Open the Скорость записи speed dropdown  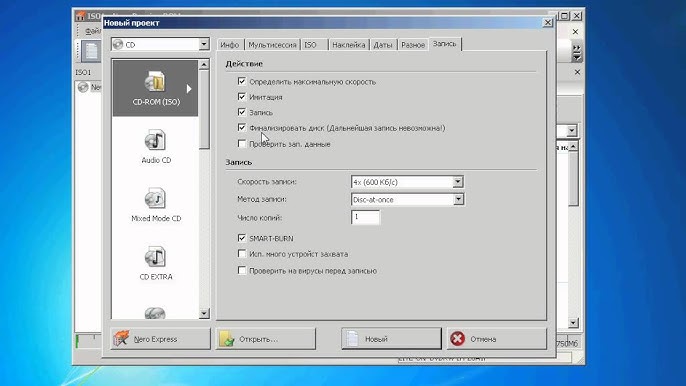tap(458, 182)
